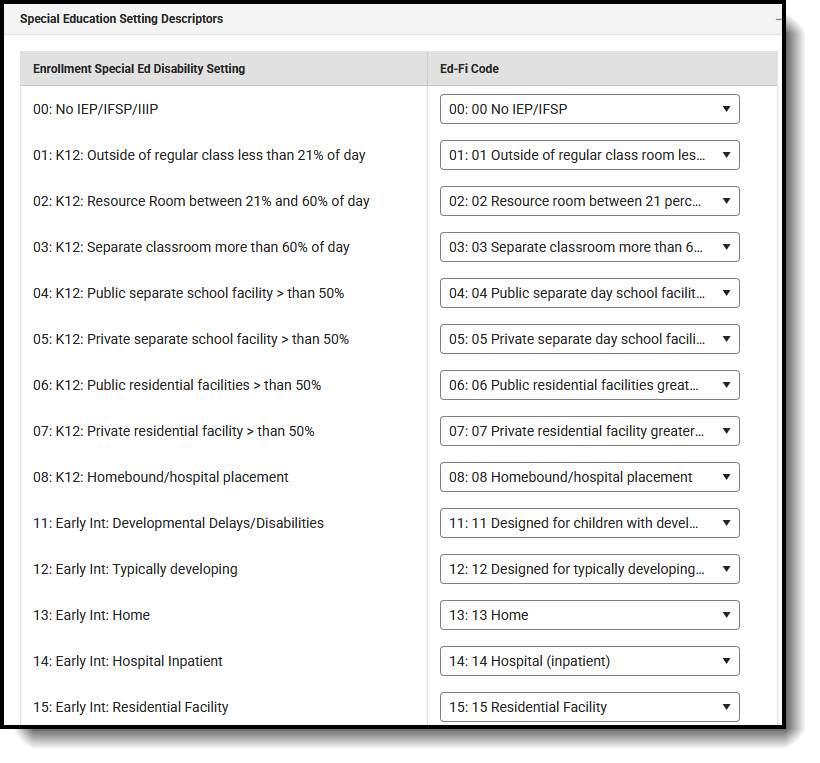
Task: Click the '08: K12: Homebound/hospital placement' label
Action: 161,477
